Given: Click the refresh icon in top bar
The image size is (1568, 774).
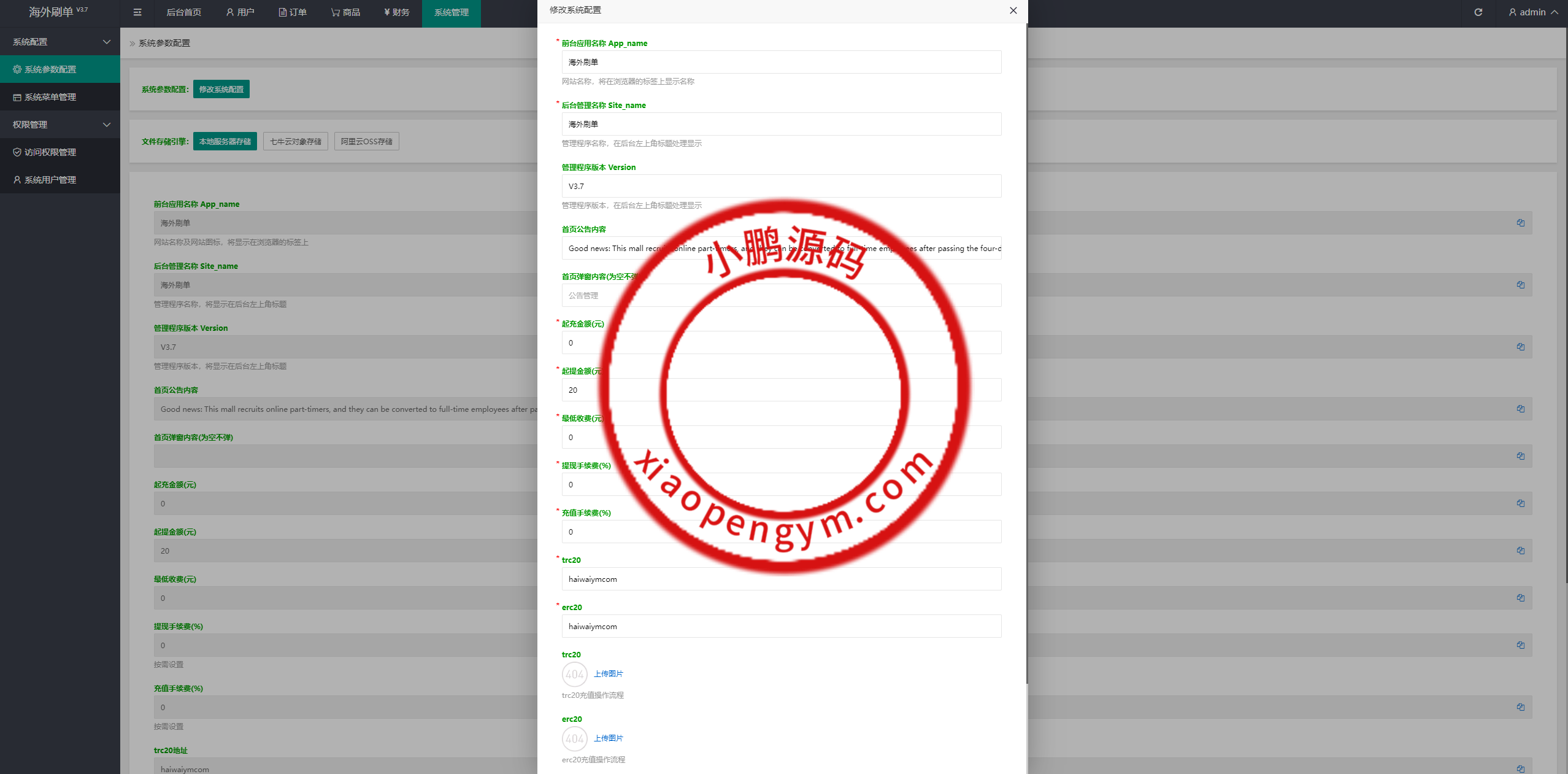Looking at the screenshot, I should click(x=1478, y=12).
